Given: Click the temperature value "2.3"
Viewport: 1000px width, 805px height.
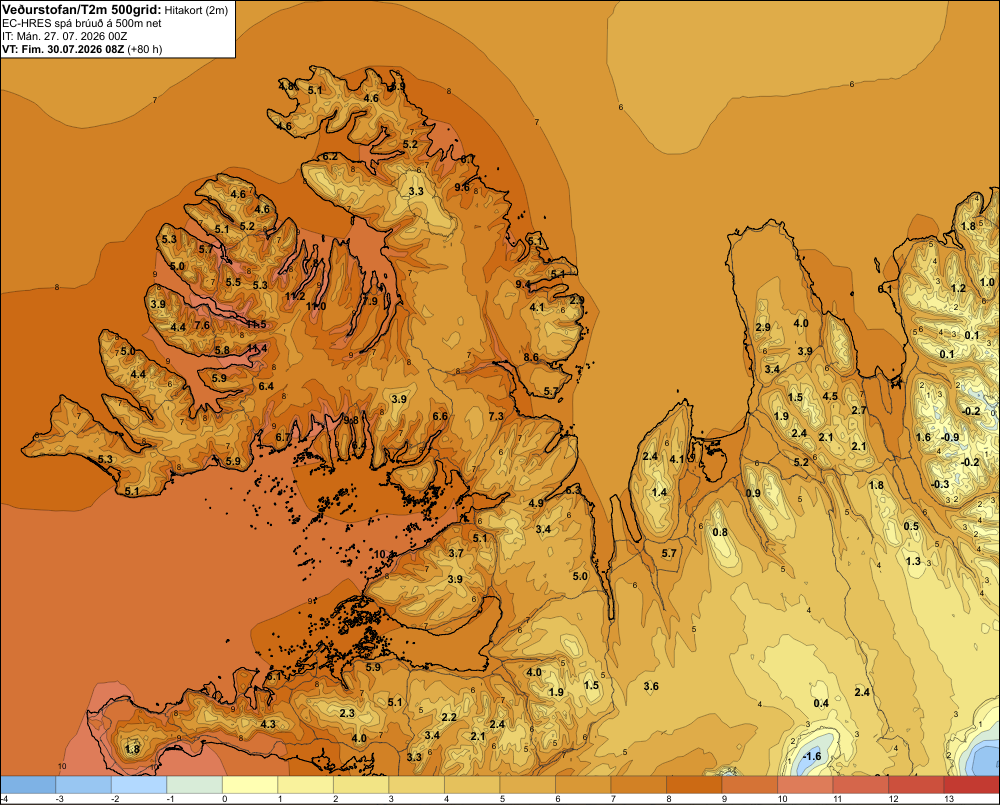Looking at the screenshot, I should tap(347, 713).
